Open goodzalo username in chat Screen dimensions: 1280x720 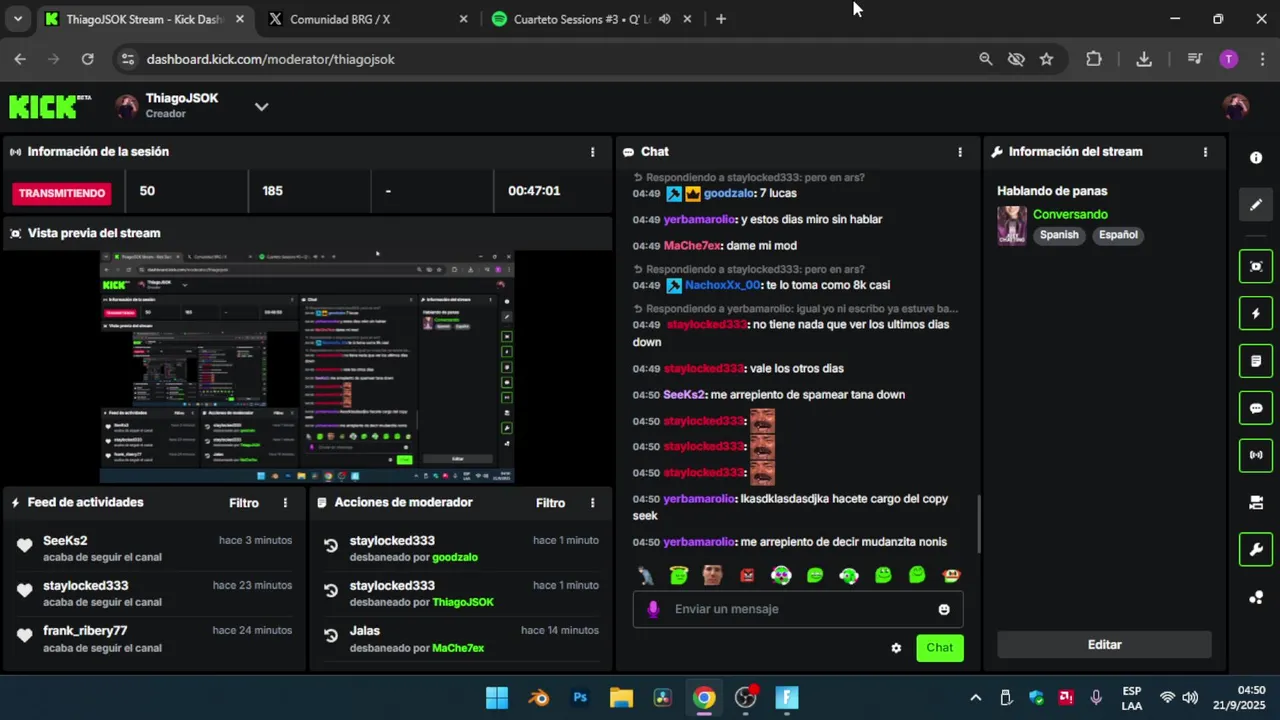730,193
